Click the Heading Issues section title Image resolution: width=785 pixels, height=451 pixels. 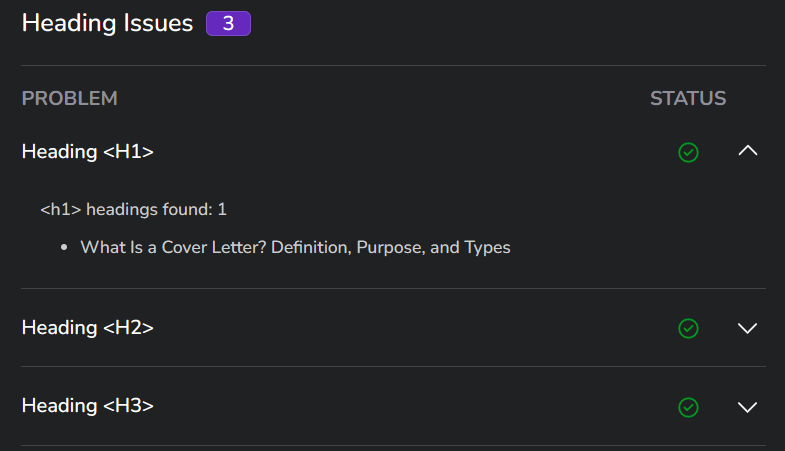pos(107,23)
